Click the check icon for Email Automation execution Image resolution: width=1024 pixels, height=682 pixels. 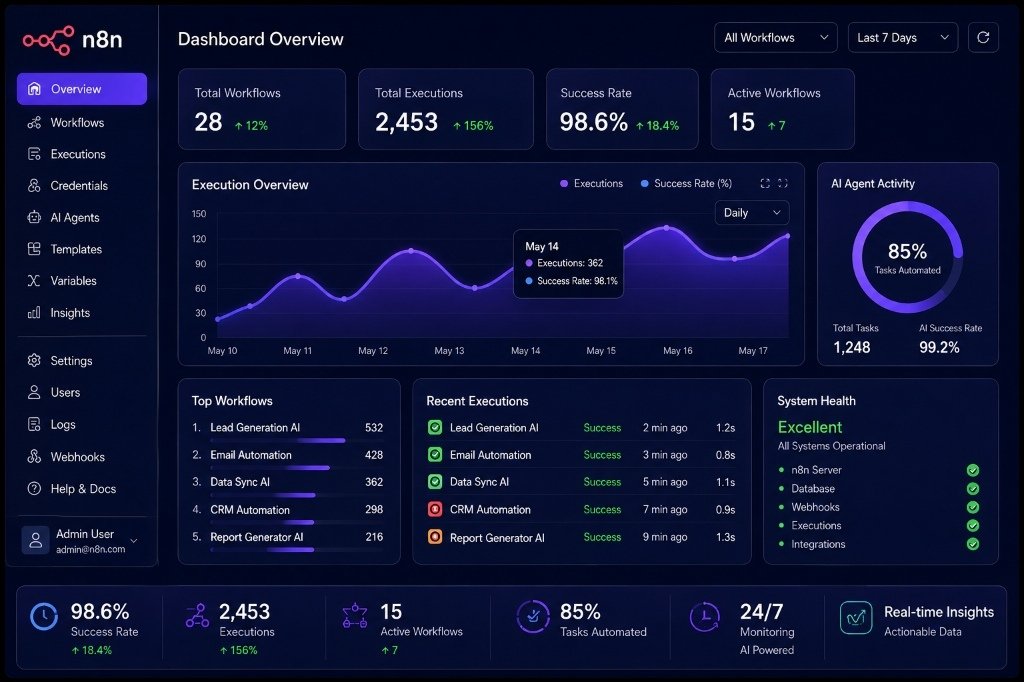435,455
